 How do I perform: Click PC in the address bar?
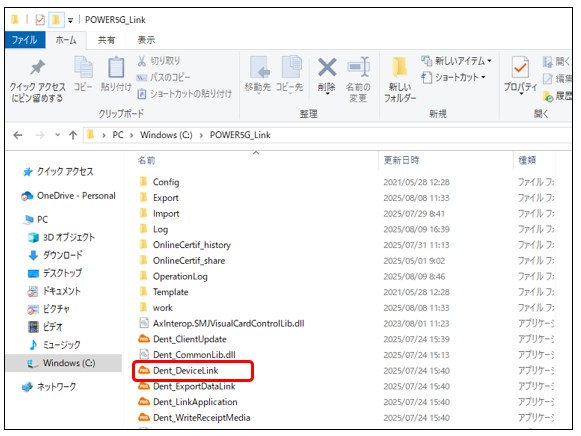coord(118,135)
